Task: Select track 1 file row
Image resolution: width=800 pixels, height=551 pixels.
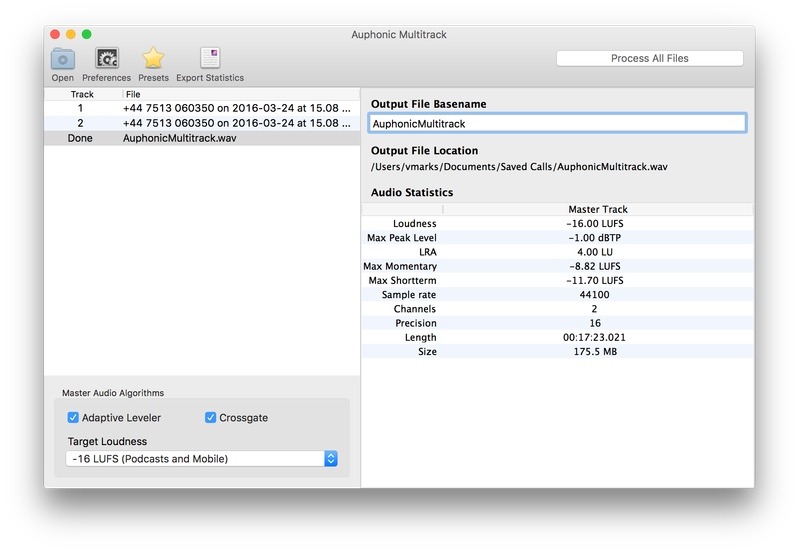Action: pos(202,108)
